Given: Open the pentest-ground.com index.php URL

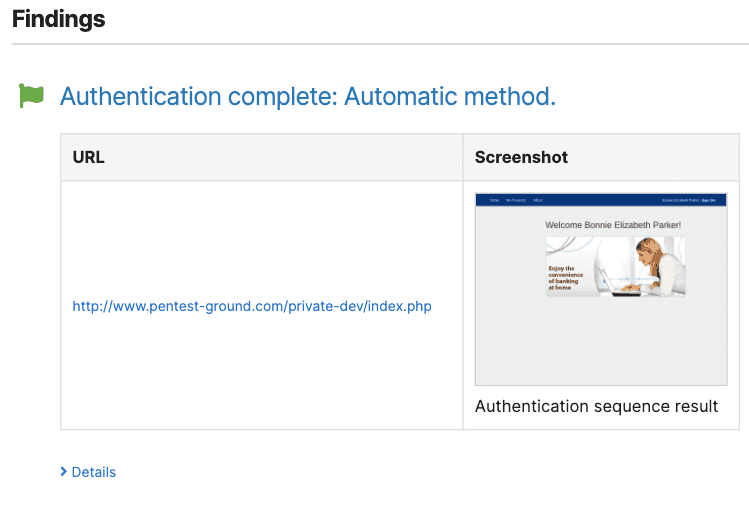Looking at the screenshot, I should pos(252,306).
